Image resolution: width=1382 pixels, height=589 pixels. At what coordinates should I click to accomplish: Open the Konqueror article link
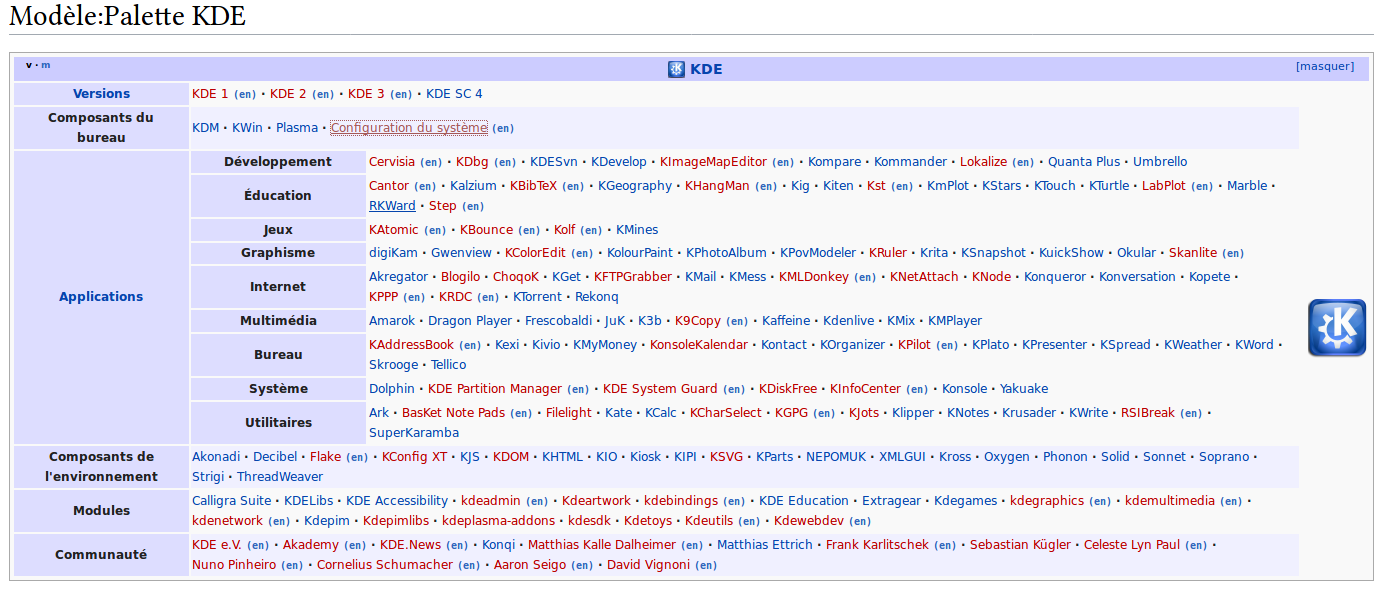(x=1054, y=277)
